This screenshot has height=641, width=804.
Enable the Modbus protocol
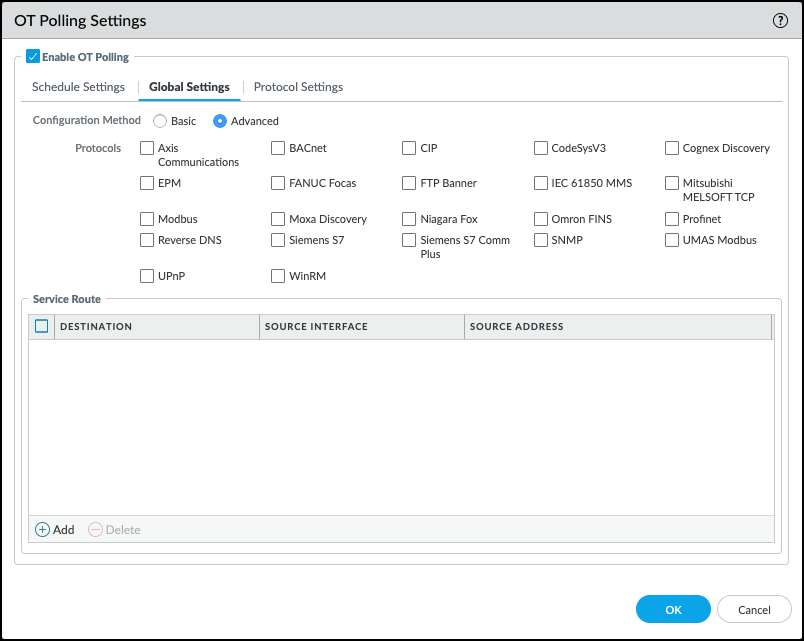[x=145, y=219]
